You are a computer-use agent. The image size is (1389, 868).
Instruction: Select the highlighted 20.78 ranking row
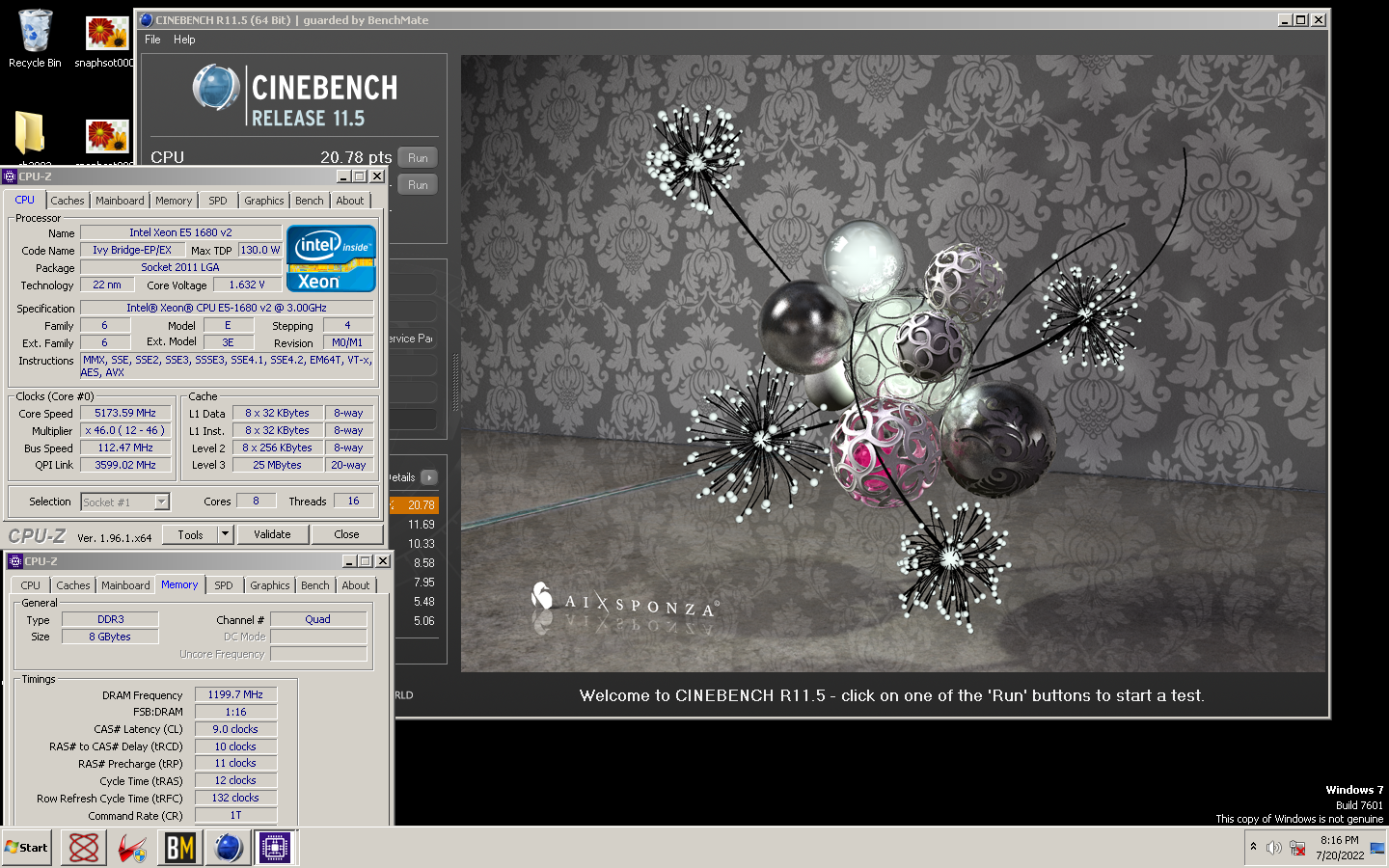415,504
